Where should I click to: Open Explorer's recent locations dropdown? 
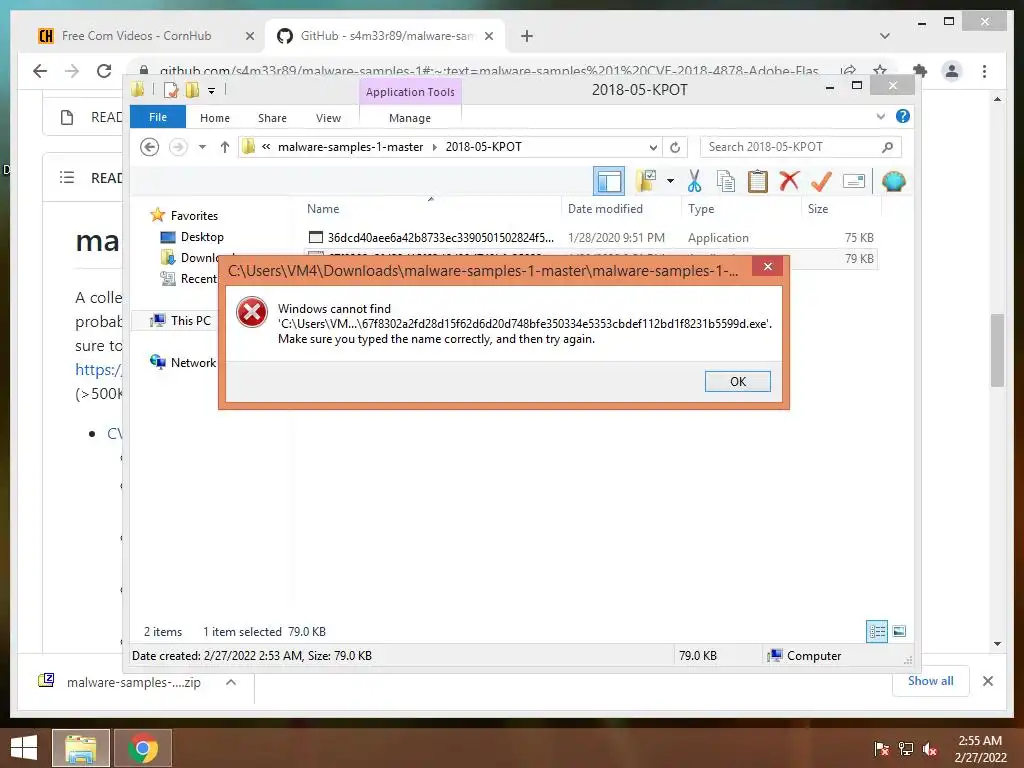coord(202,147)
